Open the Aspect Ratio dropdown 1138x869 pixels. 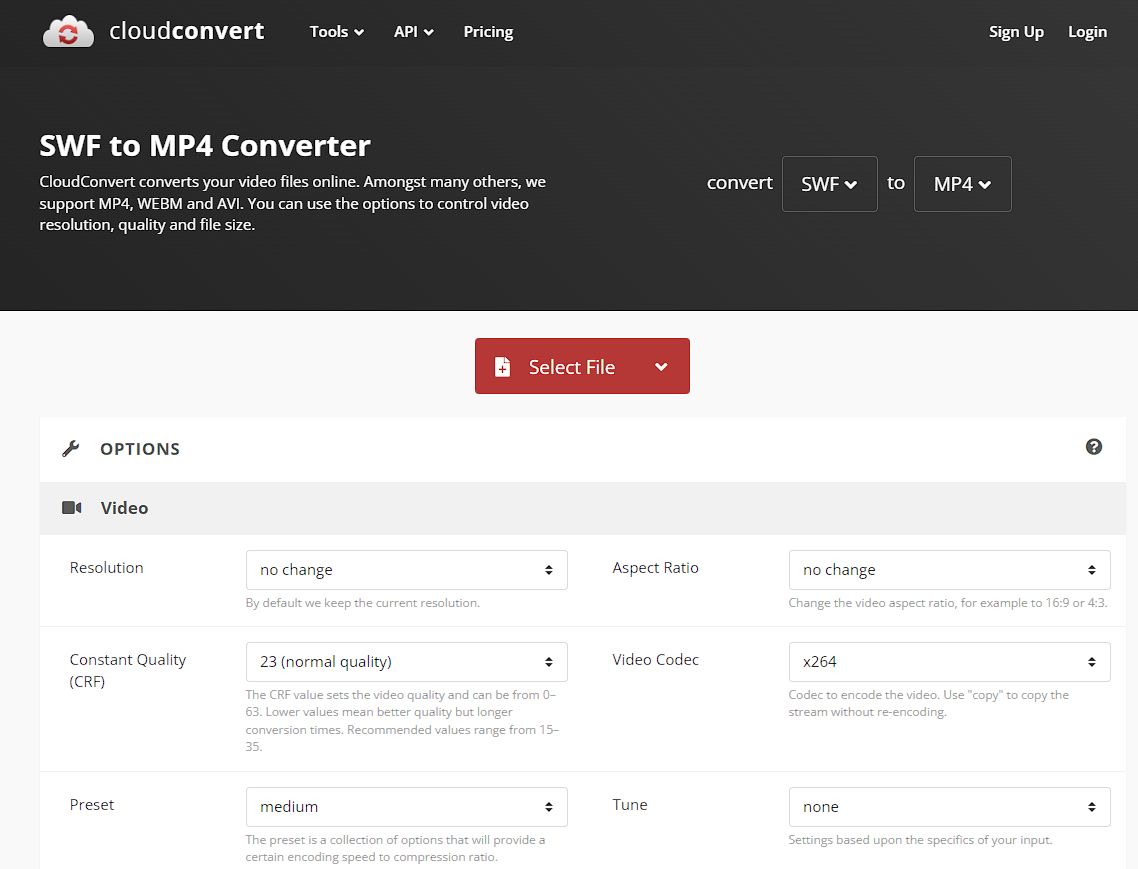[x=949, y=570]
